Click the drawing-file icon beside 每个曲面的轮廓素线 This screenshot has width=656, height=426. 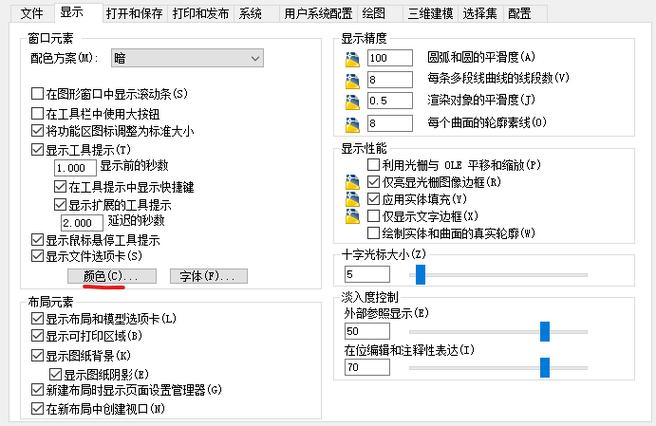pyautogui.click(x=352, y=124)
